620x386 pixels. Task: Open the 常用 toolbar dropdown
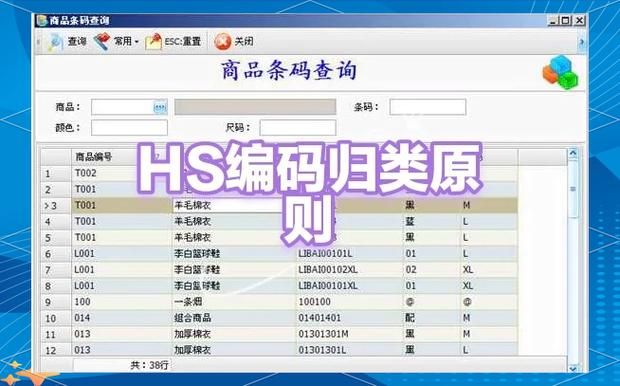(x=136, y=42)
